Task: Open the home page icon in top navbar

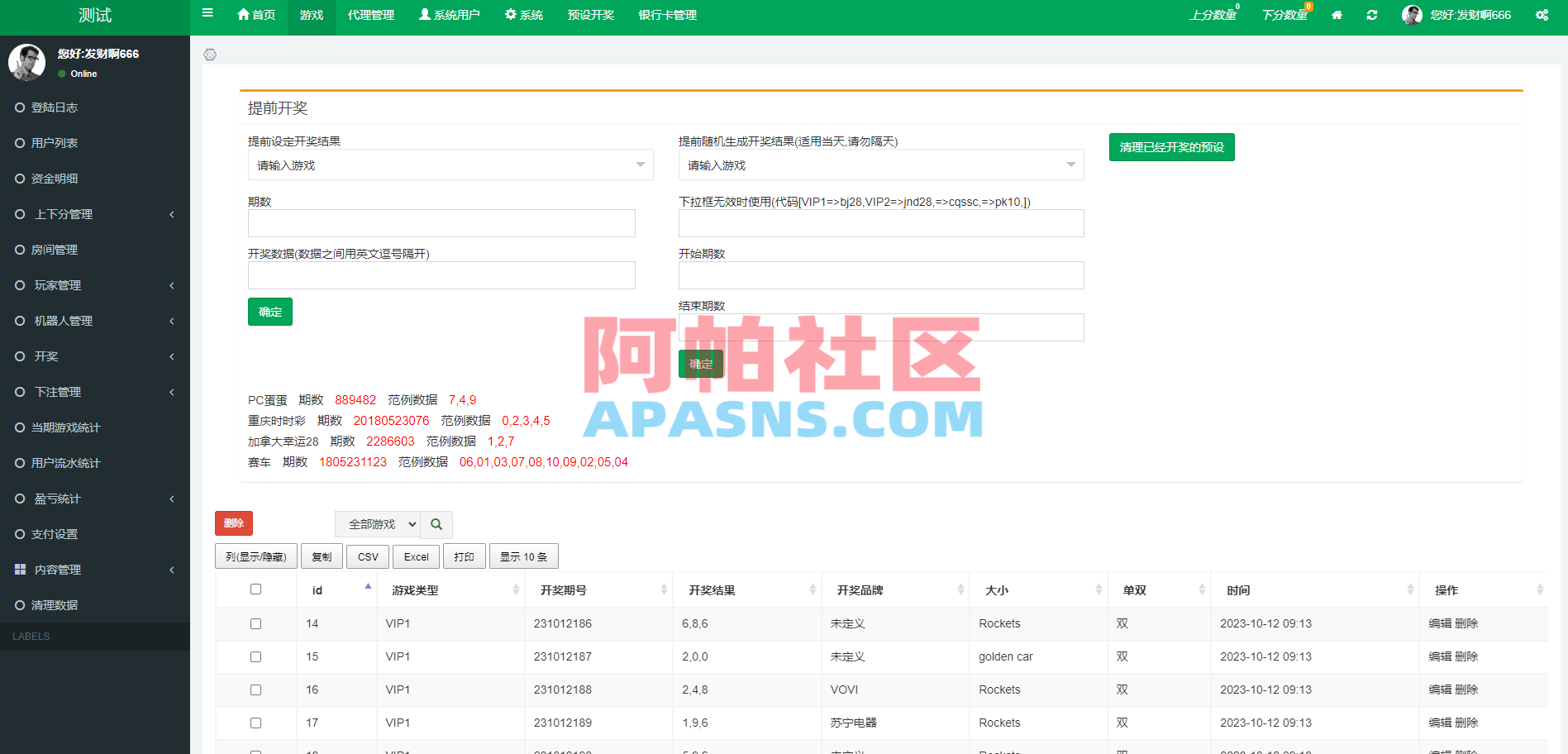Action: 1337,15
